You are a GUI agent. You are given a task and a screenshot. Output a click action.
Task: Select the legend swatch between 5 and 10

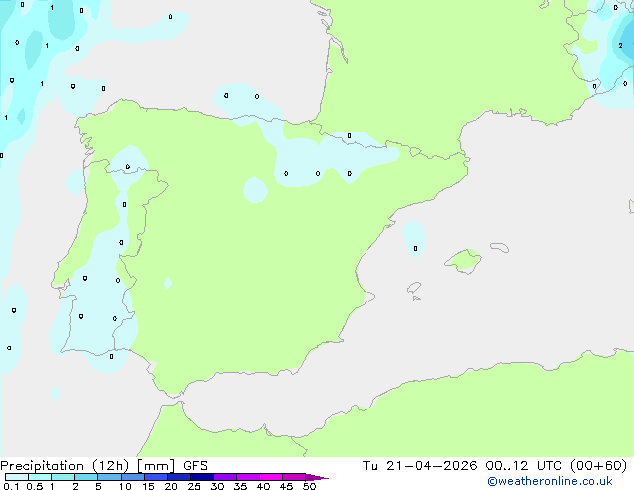(109, 477)
